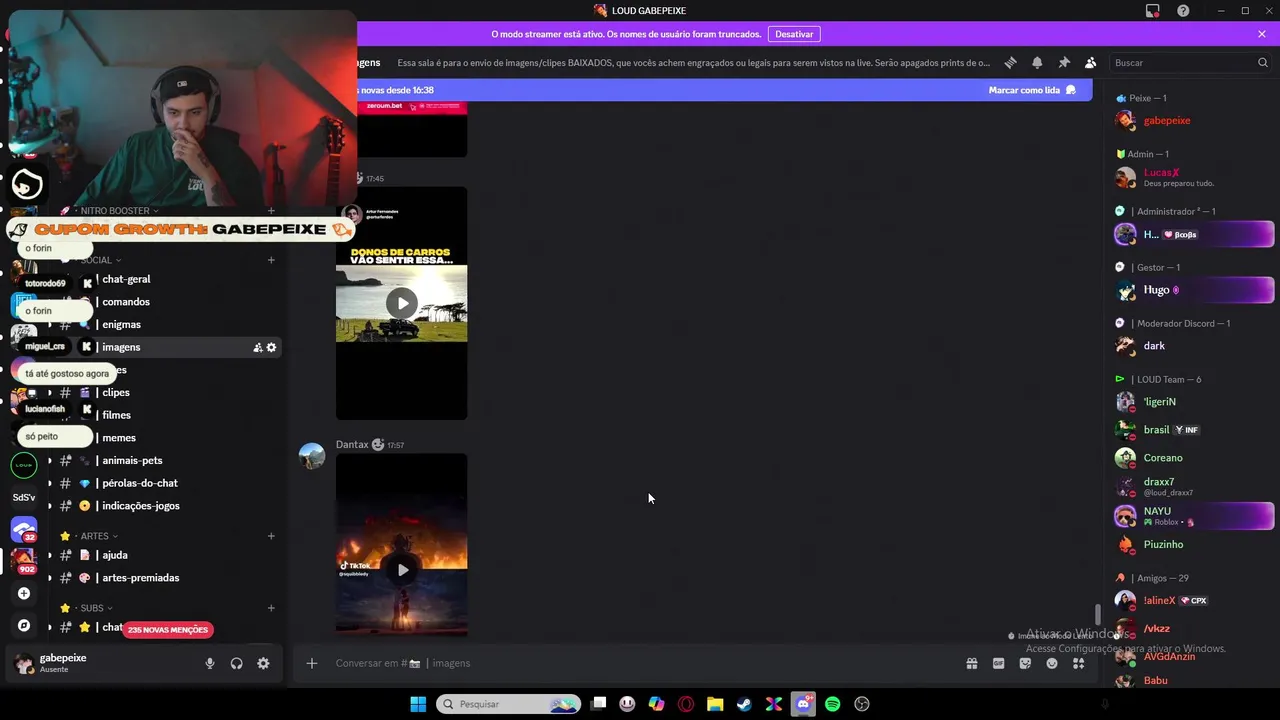Open NAYU member entry

tap(1192, 516)
